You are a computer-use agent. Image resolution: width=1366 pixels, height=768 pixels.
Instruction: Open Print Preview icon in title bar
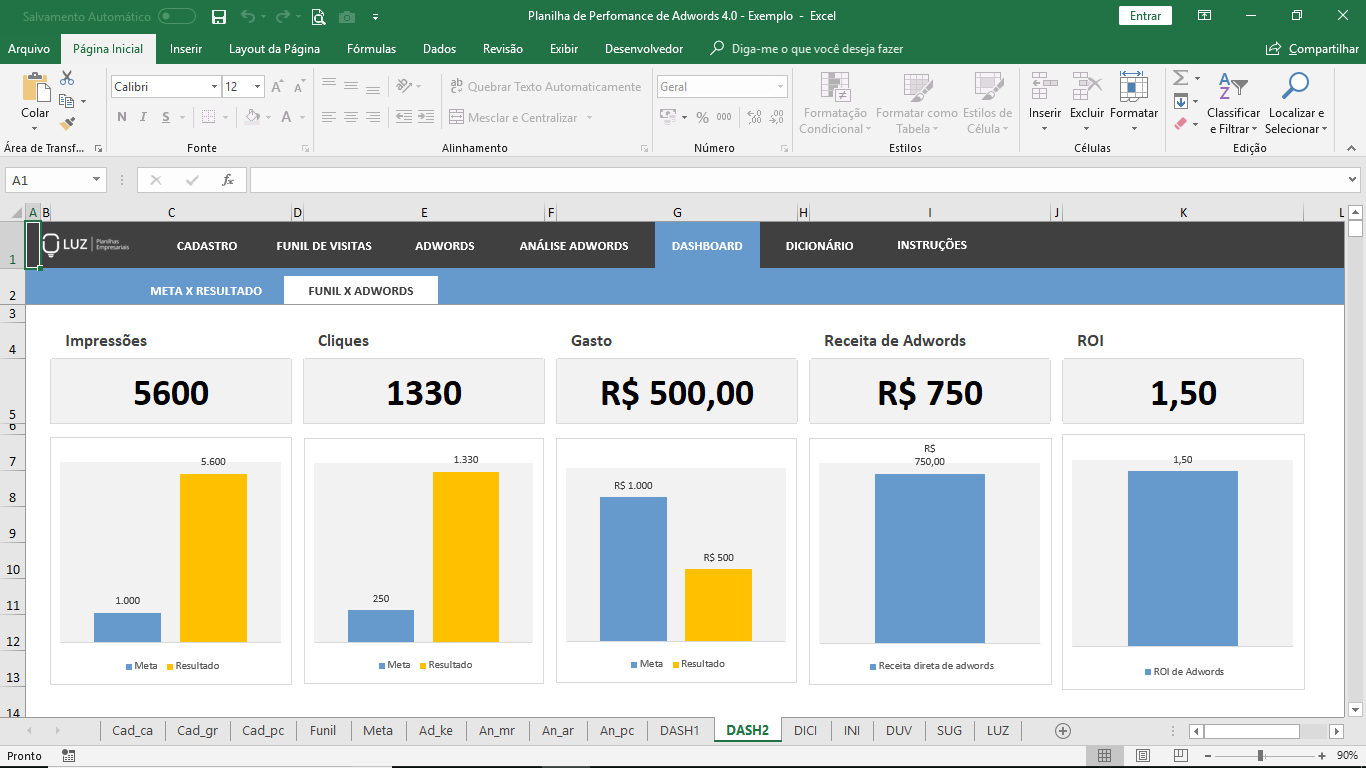point(318,16)
